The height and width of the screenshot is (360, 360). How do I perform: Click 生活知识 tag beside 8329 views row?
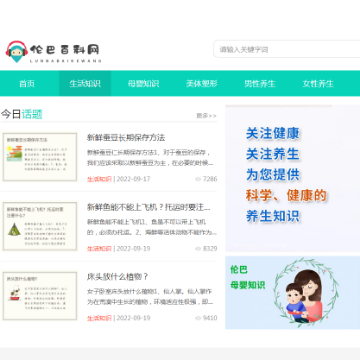tap(99, 249)
